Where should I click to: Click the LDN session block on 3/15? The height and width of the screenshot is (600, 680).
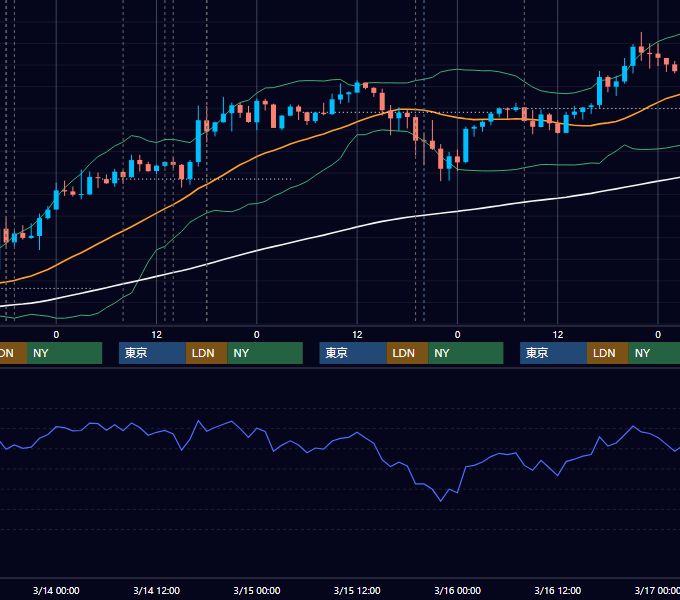[408, 353]
